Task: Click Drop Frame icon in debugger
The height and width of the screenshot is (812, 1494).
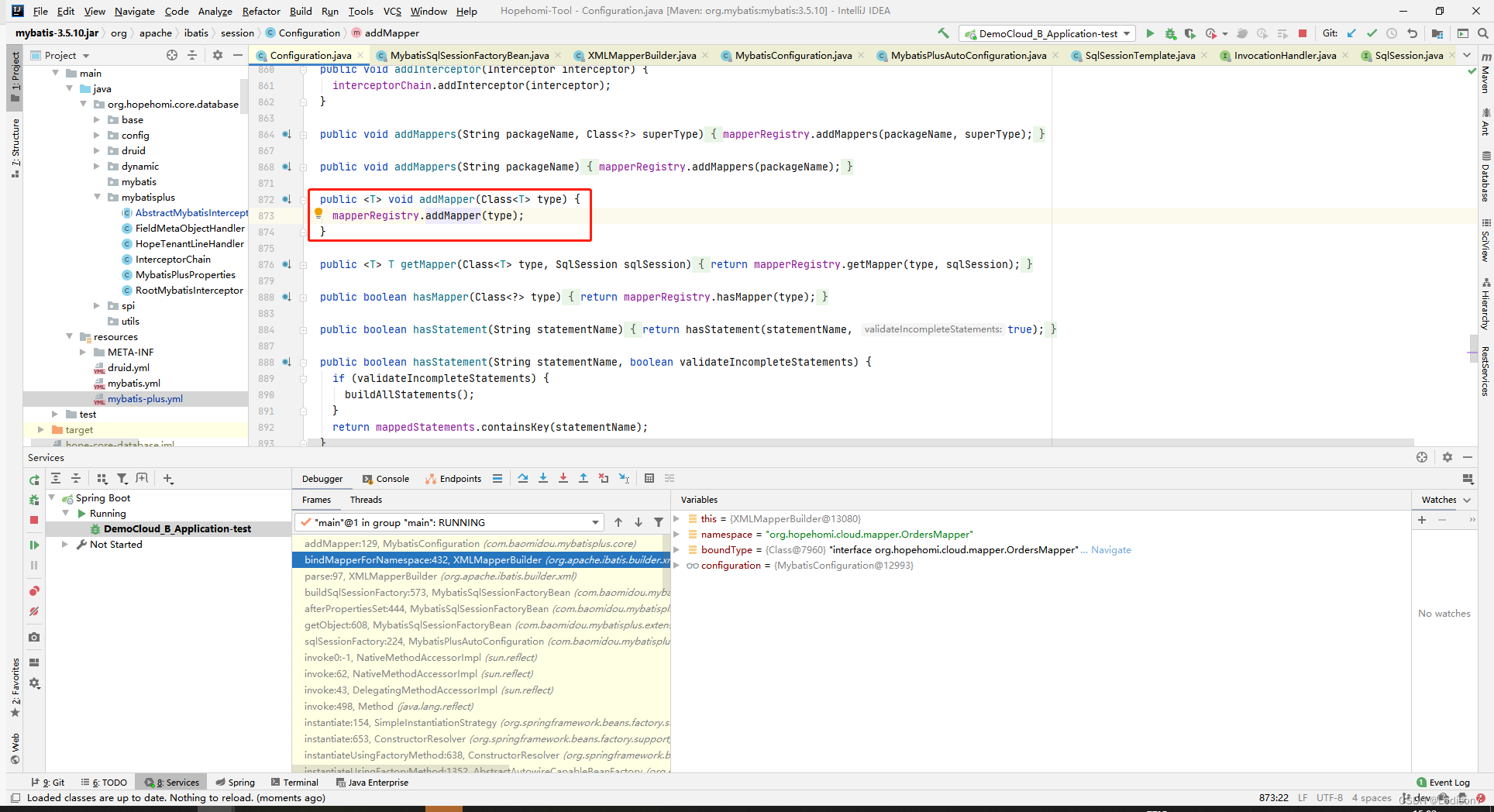Action: [x=604, y=478]
